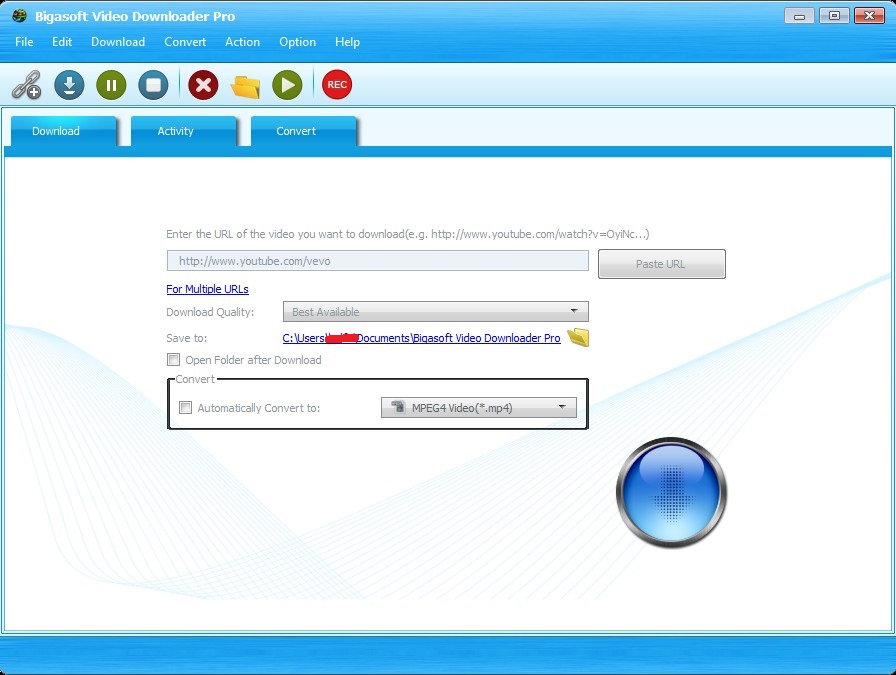Open the Download menu
The image size is (896, 675).
point(118,42)
